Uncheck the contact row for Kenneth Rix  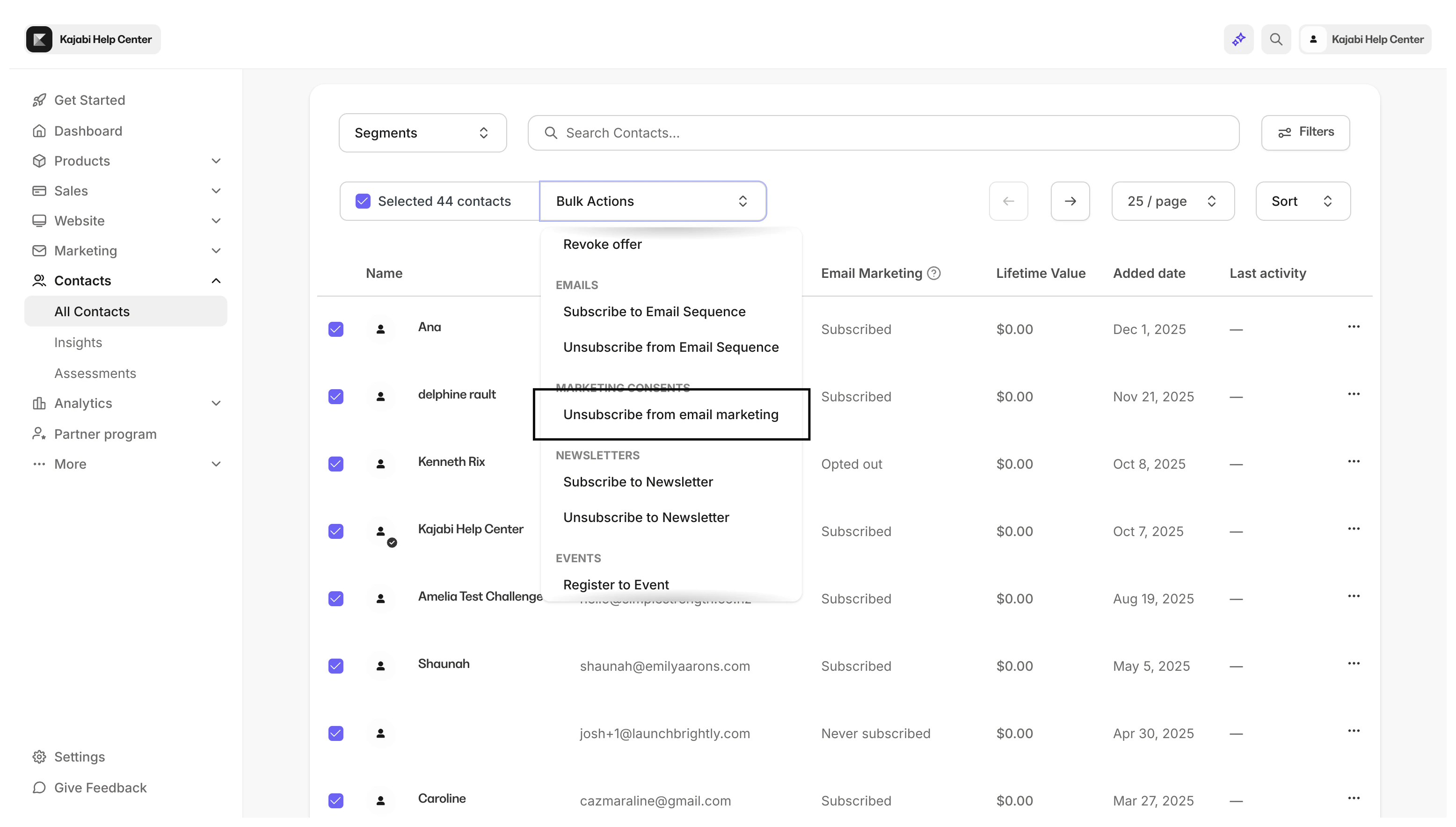click(336, 464)
